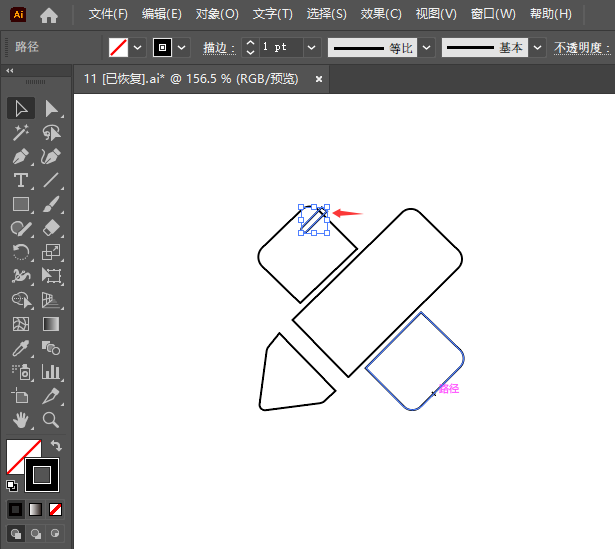Pick the Rectangle tool
This screenshot has width=615, height=549.
click(x=21, y=204)
